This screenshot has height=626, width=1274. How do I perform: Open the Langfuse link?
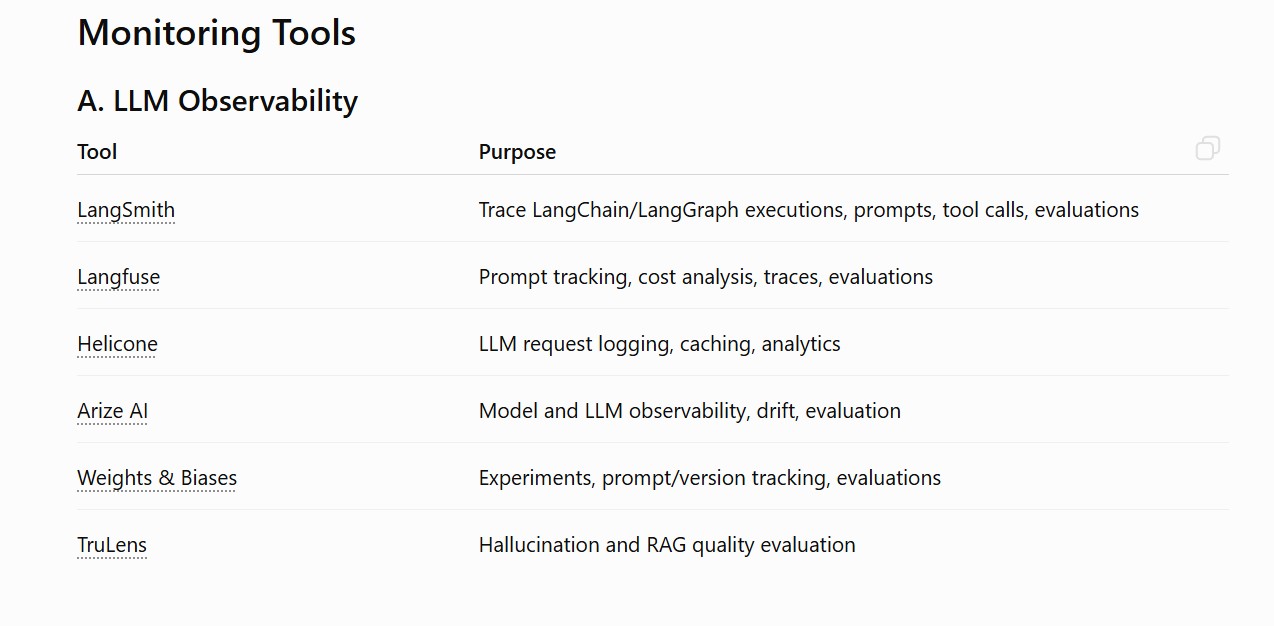click(x=118, y=277)
